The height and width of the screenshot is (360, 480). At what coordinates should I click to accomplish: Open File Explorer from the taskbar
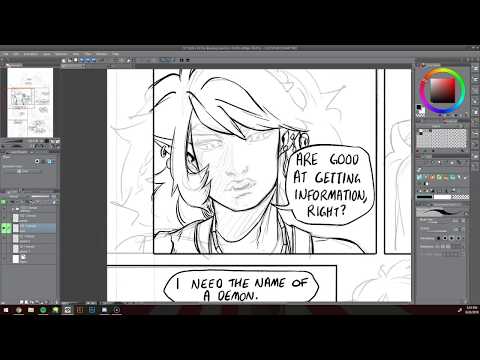[31, 310]
